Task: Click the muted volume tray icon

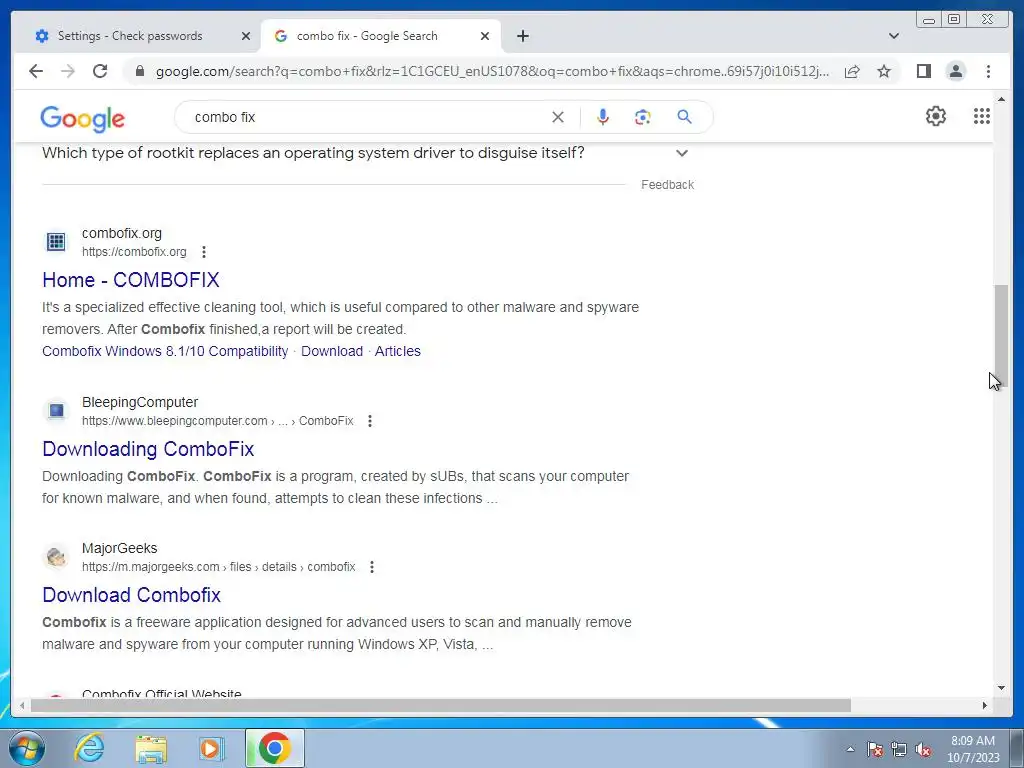Action: point(923,749)
